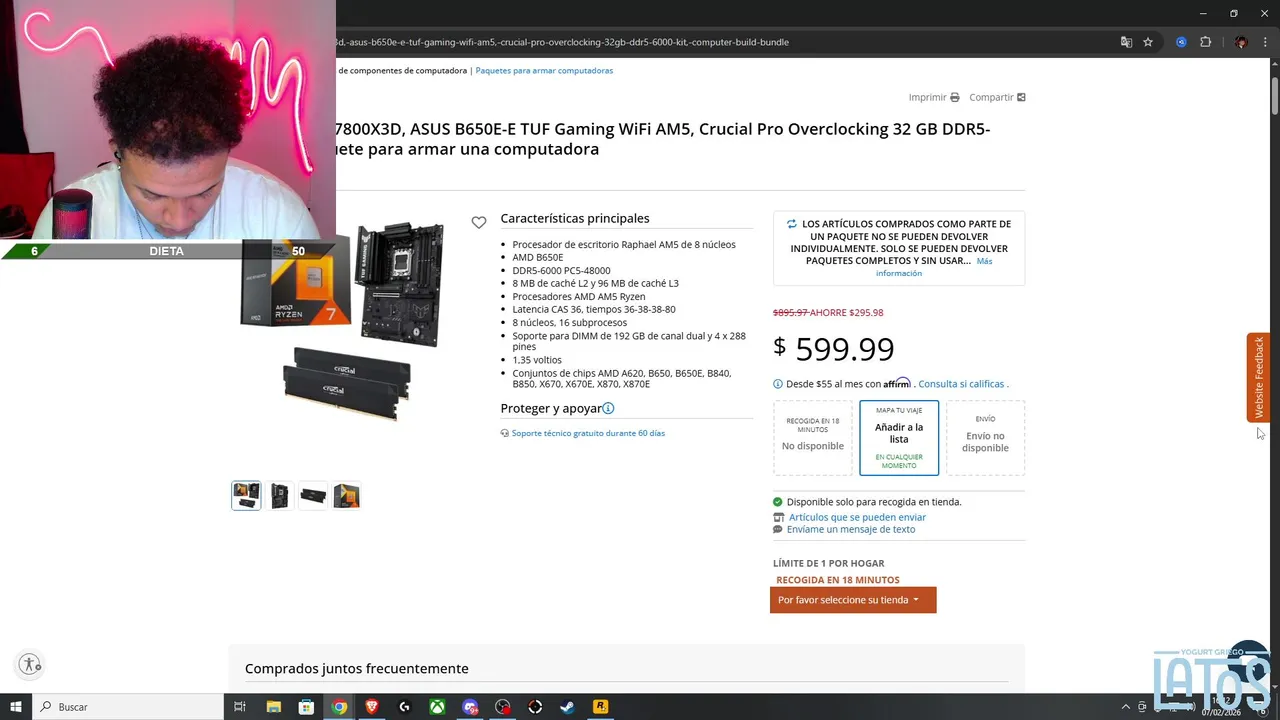This screenshot has width=1280, height=720.
Task: Select the Recogida en 18 minutos option
Action: 813,438
